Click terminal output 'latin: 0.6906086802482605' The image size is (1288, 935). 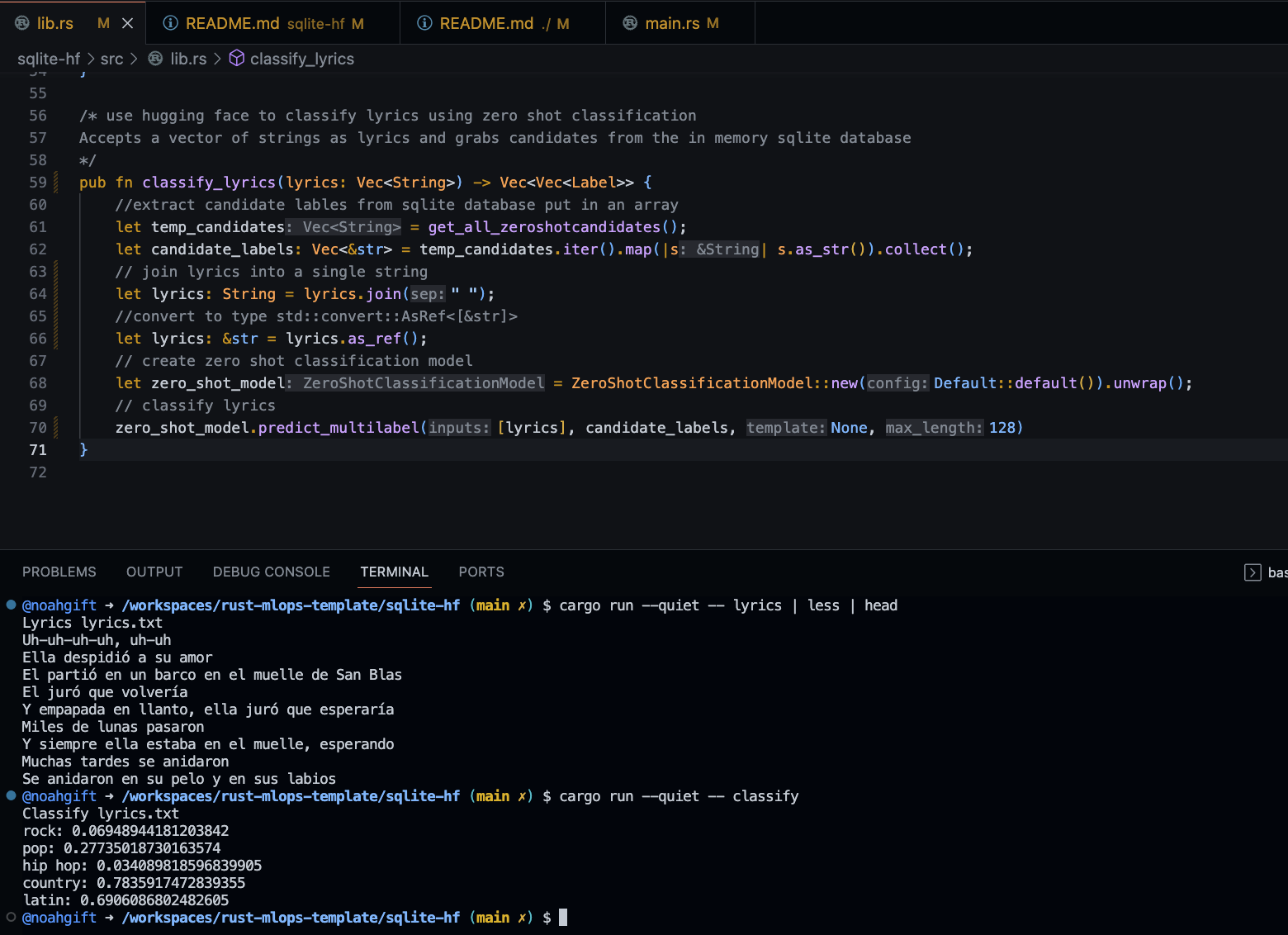tap(125, 900)
